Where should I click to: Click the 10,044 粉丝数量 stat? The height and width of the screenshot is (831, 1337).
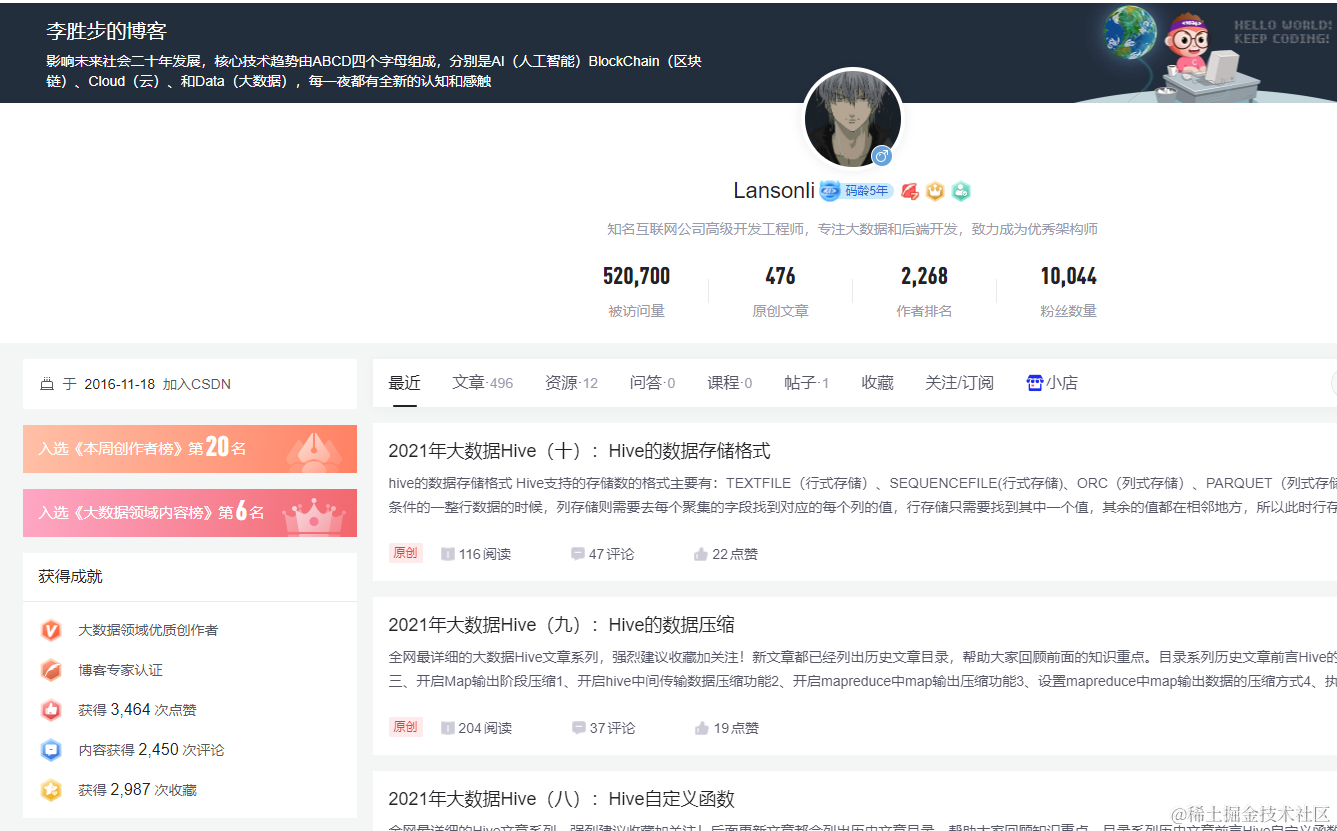1068,291
